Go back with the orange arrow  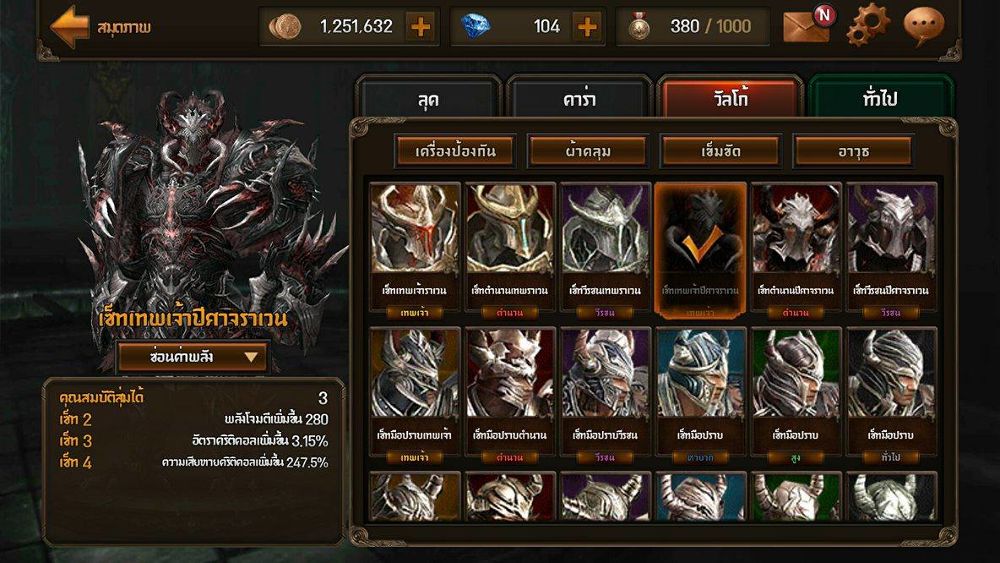[x=69, y=27]
